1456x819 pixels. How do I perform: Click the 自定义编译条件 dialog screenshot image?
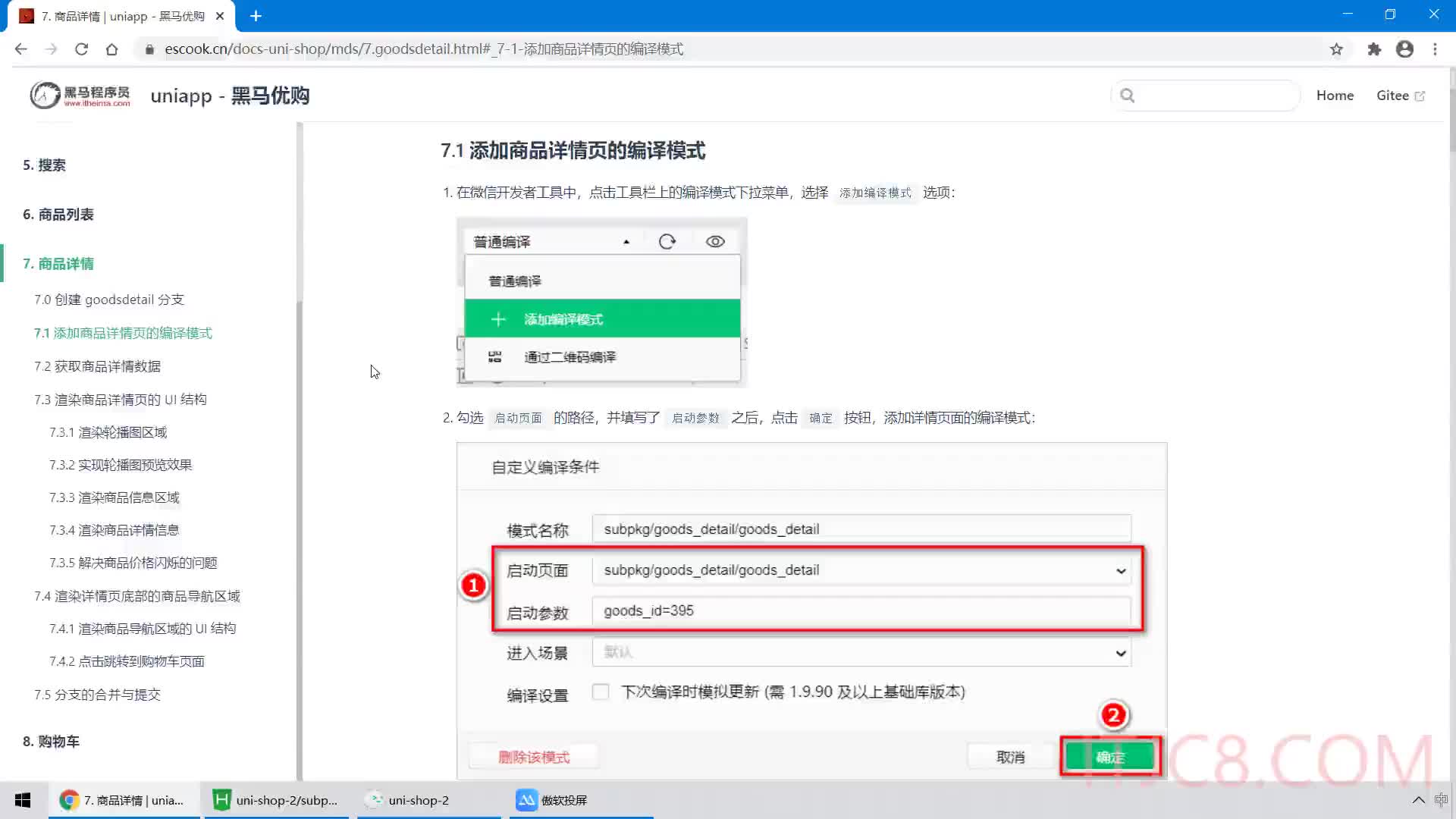pyautogui.click(x=811, y=610)
